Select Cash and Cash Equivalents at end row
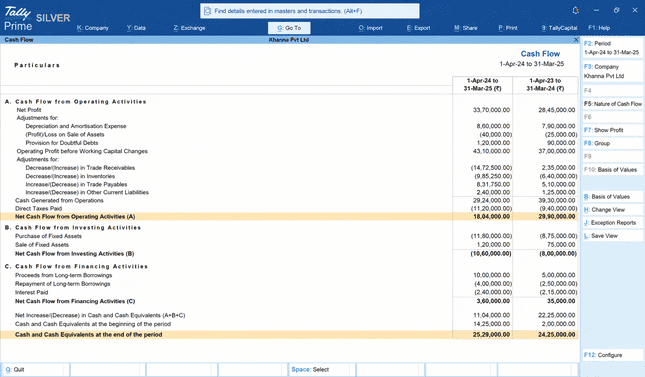Screen dimensions: 645x377 point(289,335)
